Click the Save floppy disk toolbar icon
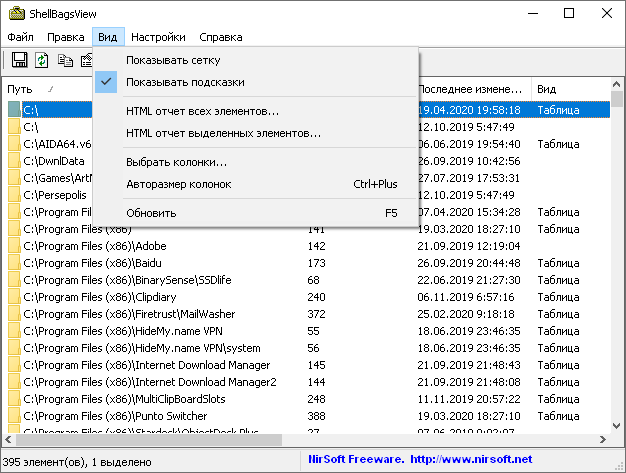The width and height of the screenshot is (626, 473). click(x=19, y=60)
